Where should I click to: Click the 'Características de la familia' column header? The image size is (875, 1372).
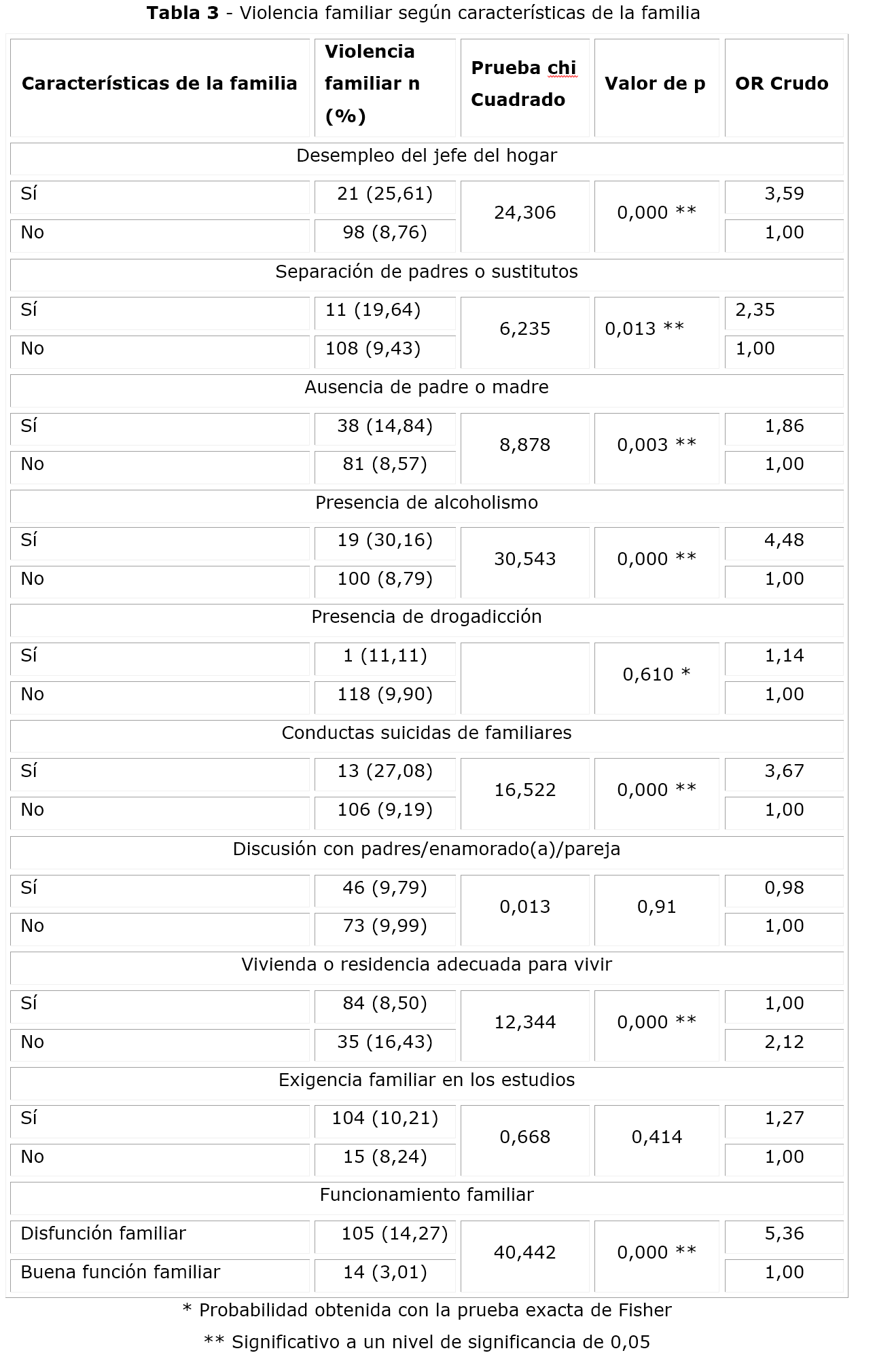click(x=160, y=84)
